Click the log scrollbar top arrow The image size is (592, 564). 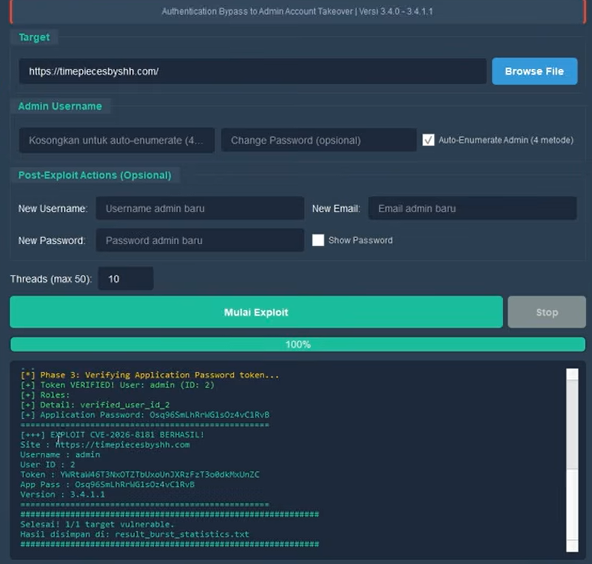click(572, 374)
